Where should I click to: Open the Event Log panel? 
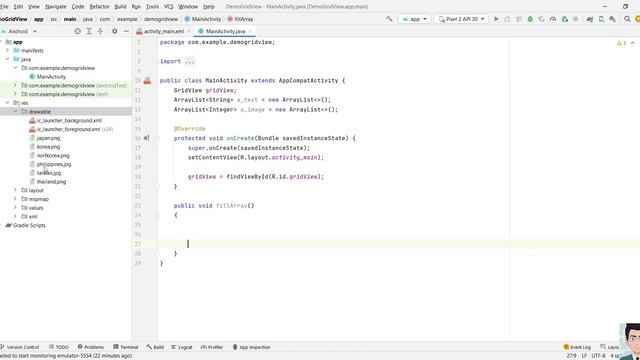tap(577, 347)
